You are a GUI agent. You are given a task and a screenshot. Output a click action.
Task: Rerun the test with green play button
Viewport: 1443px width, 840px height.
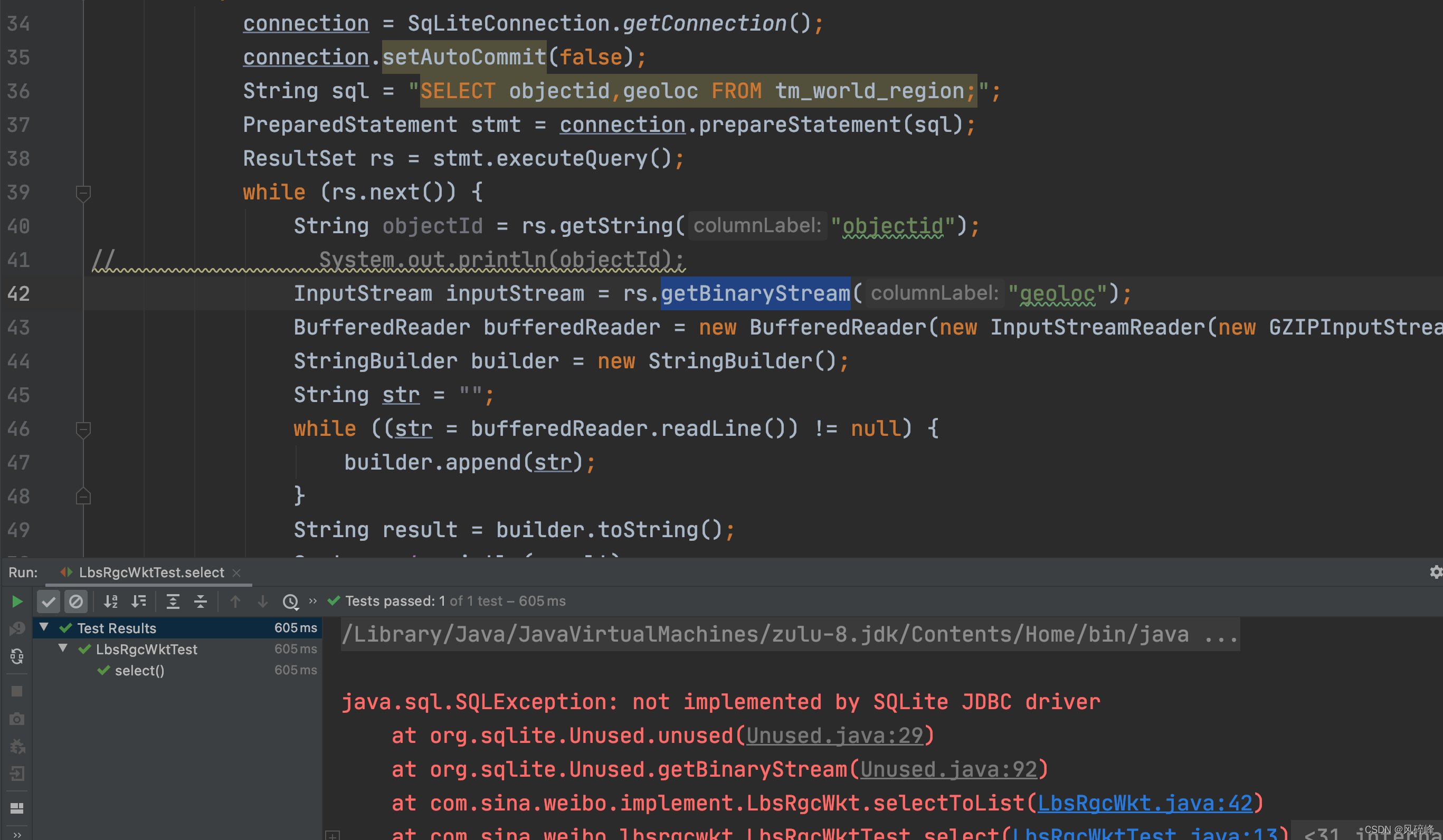[x=17, y=601]
